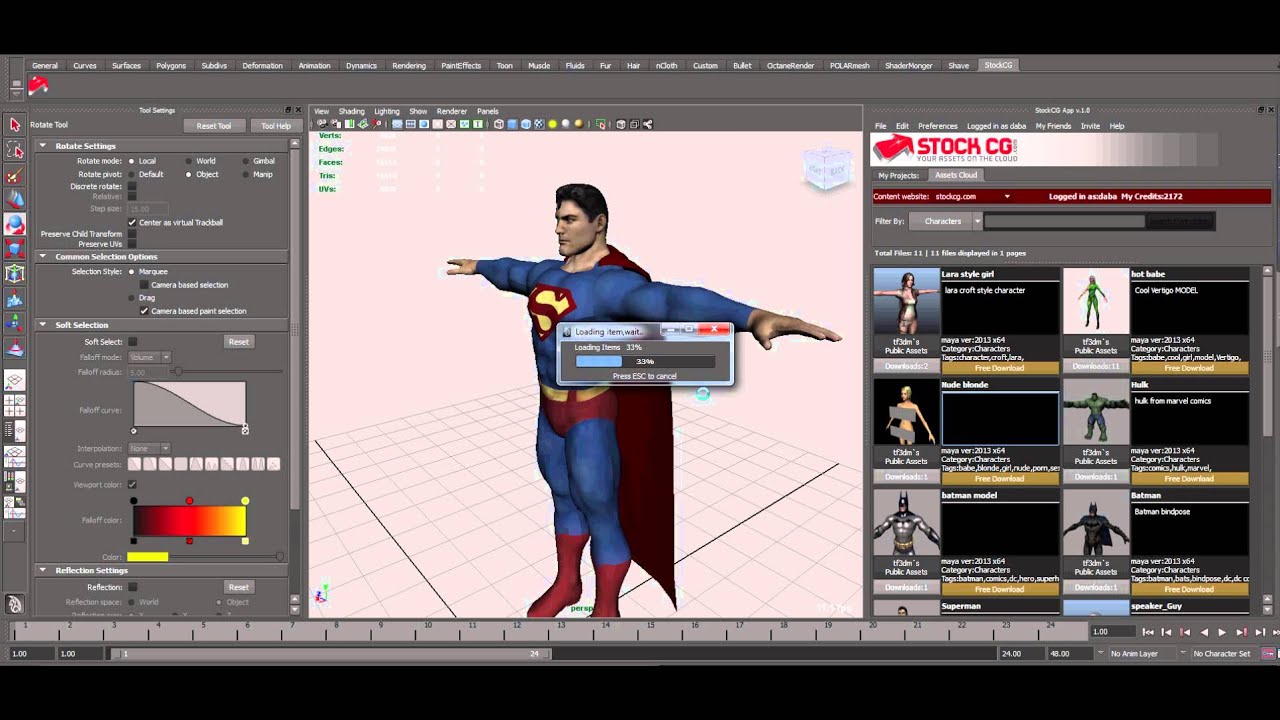This screenshot has height=720, width=1280.
Task: Click the StockCG red shelf icon
Action: (x=38, y=86)
